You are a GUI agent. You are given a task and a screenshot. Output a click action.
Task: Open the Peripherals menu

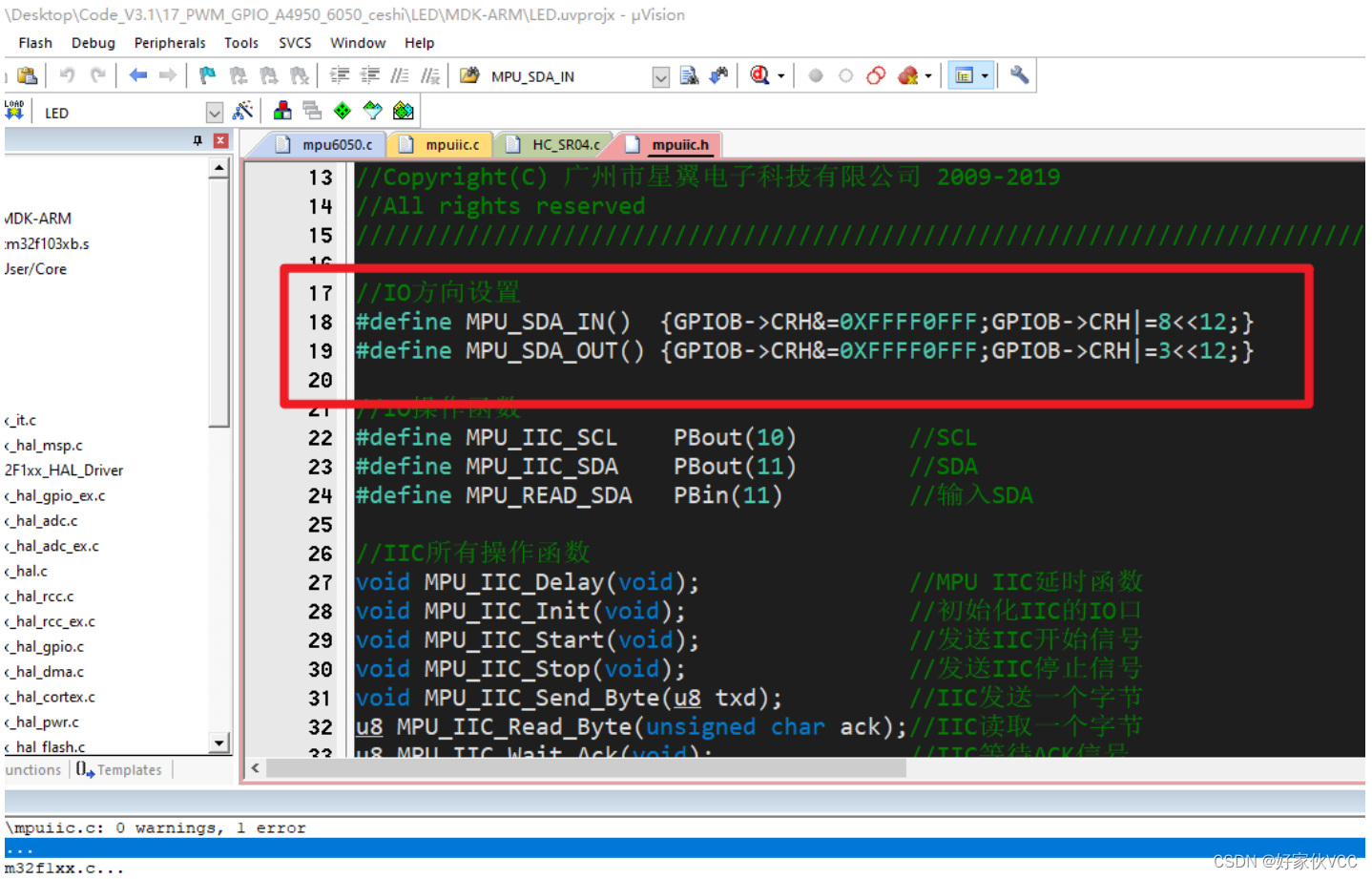coord(170,43)
